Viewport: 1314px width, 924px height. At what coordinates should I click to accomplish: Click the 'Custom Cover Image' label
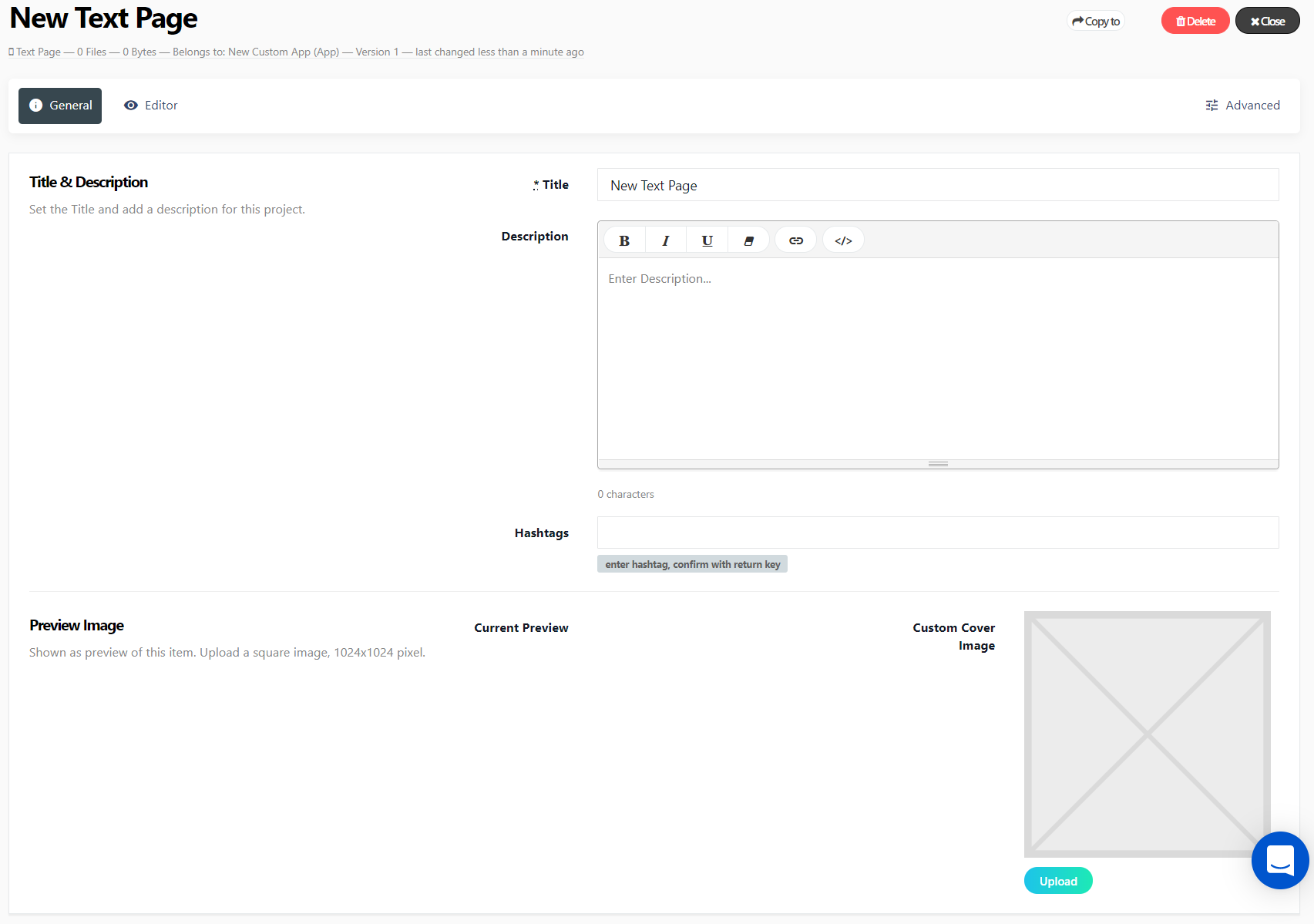[x=954, y=637]
